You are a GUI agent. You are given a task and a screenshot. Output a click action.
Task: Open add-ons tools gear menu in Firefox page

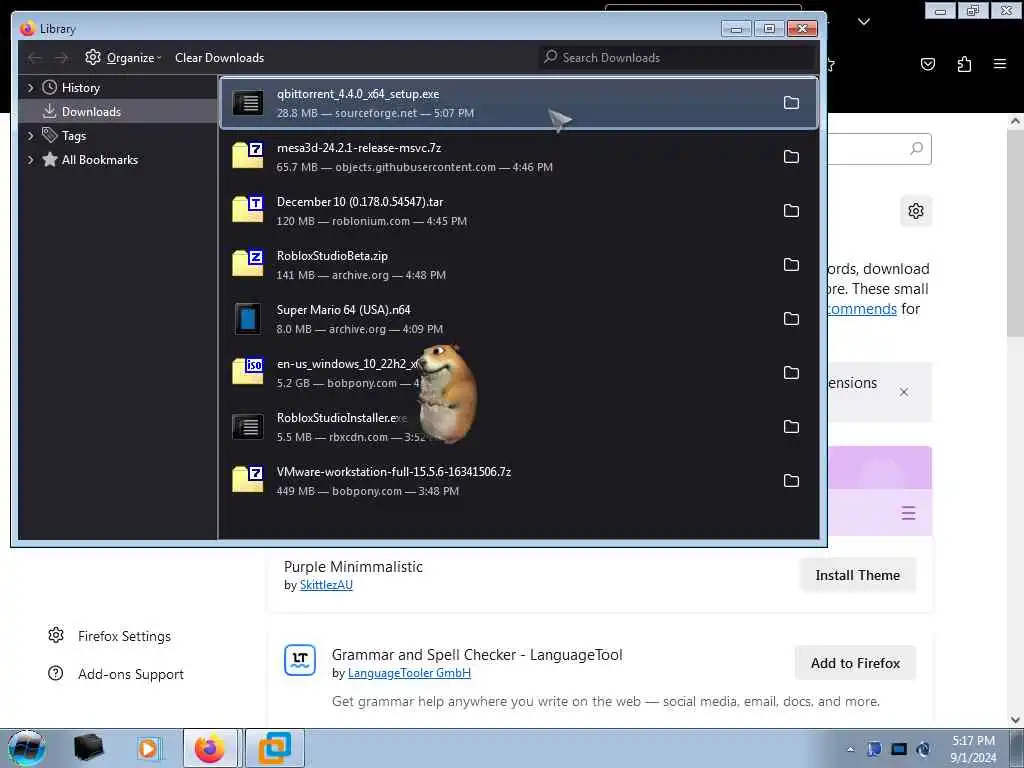click(916, 211)
